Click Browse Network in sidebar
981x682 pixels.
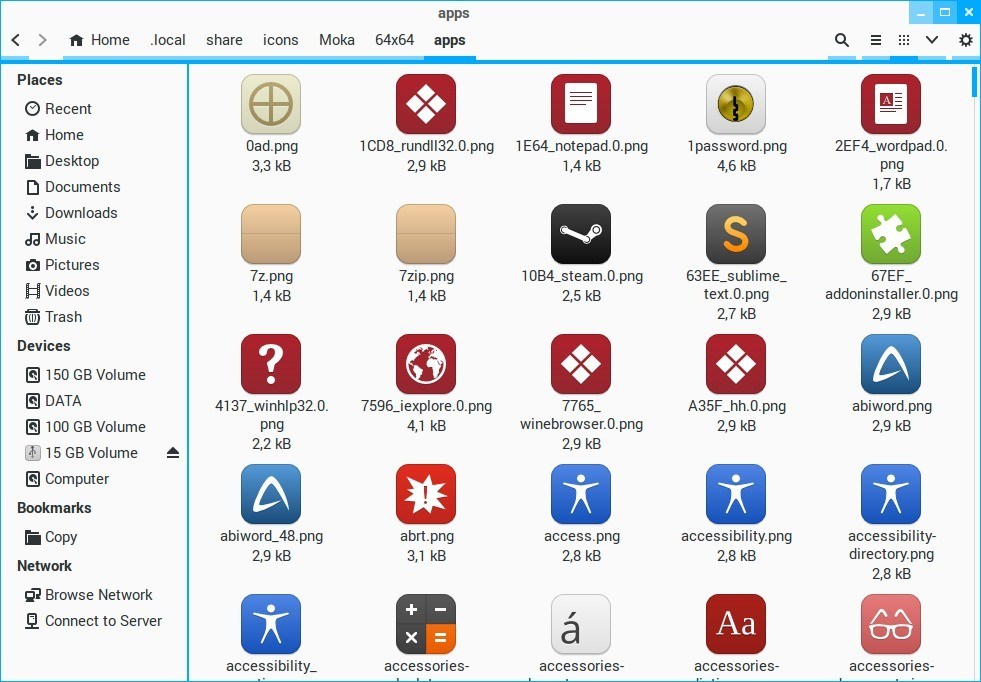point(99,594)
